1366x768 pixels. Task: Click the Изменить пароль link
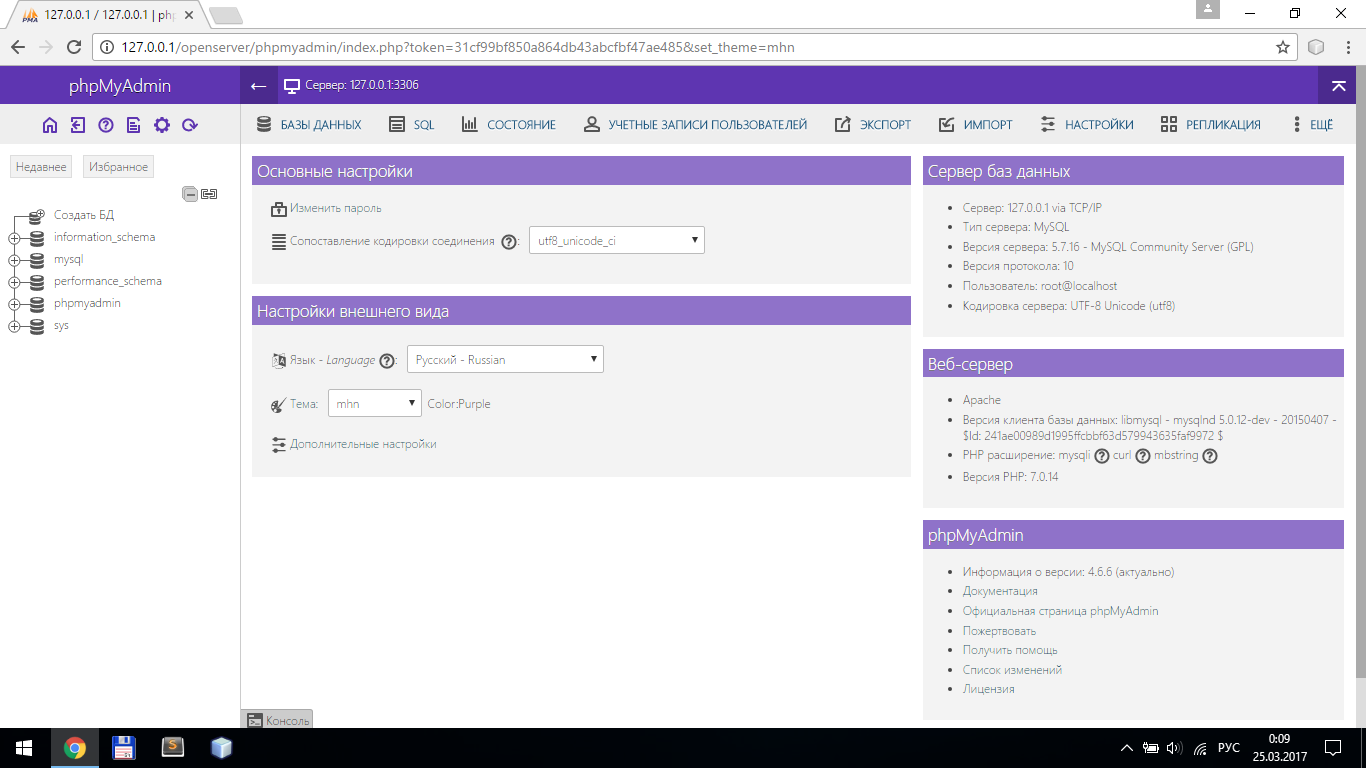[x=335, y=209]
